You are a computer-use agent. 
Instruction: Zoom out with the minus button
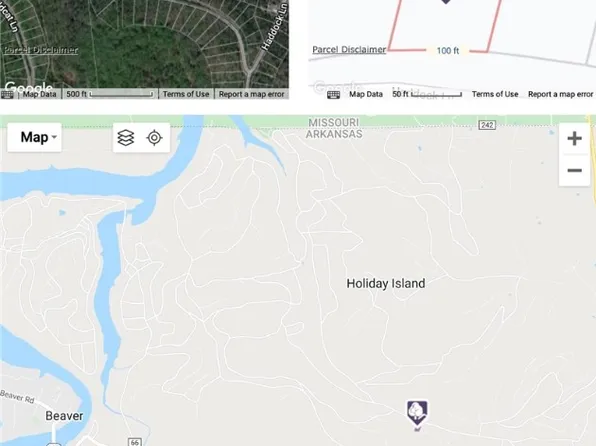[574, 170]
